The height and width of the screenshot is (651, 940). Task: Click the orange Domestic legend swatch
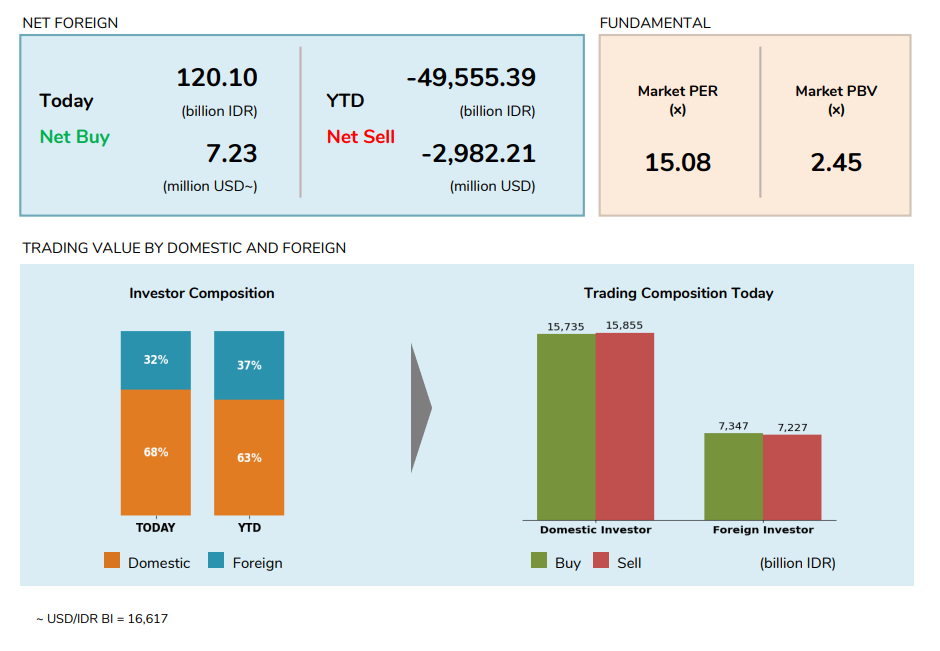pyautogui.click(x=112, y=561)
